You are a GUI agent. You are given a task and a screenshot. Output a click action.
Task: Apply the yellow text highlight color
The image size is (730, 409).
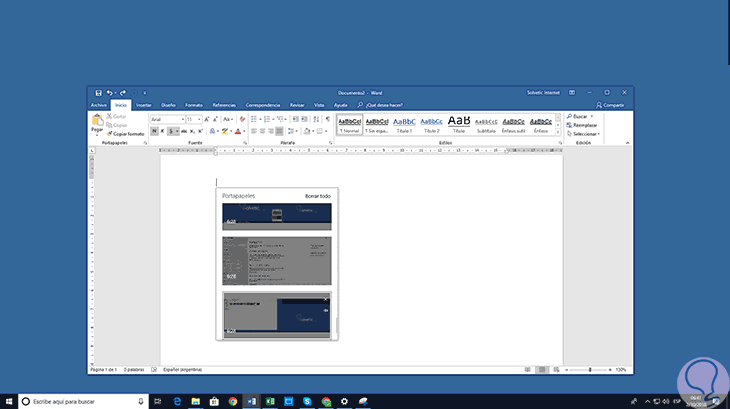pos(225,131)
